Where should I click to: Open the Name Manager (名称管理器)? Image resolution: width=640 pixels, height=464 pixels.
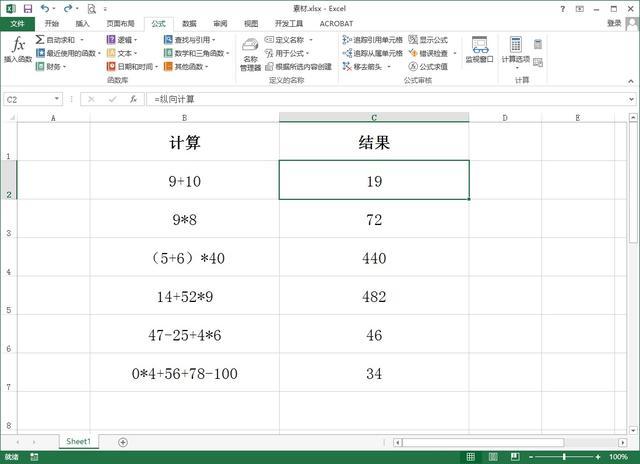click(x=250, y=55)
